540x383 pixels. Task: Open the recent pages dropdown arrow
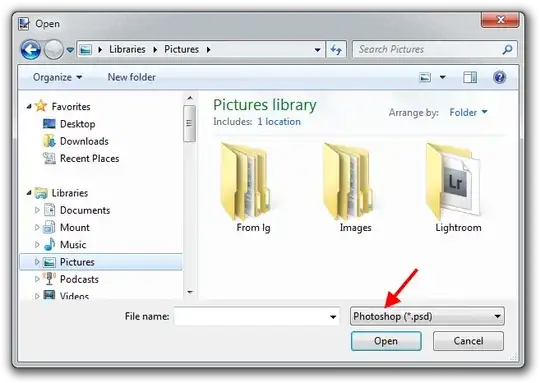pos(70,50)
